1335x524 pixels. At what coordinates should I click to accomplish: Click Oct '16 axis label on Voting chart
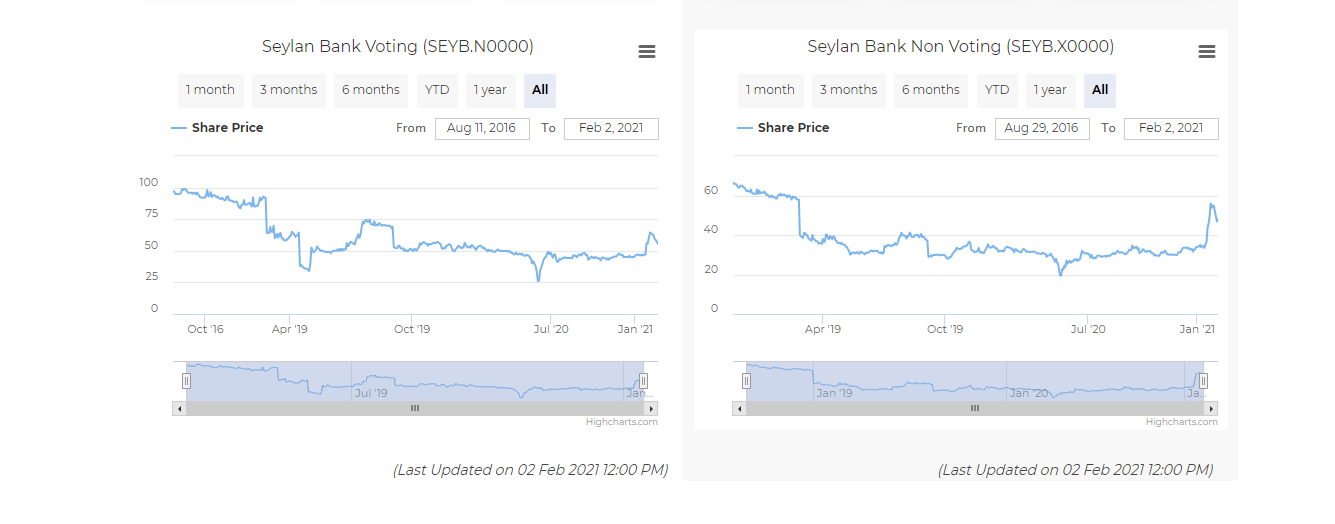coord(205,329)
